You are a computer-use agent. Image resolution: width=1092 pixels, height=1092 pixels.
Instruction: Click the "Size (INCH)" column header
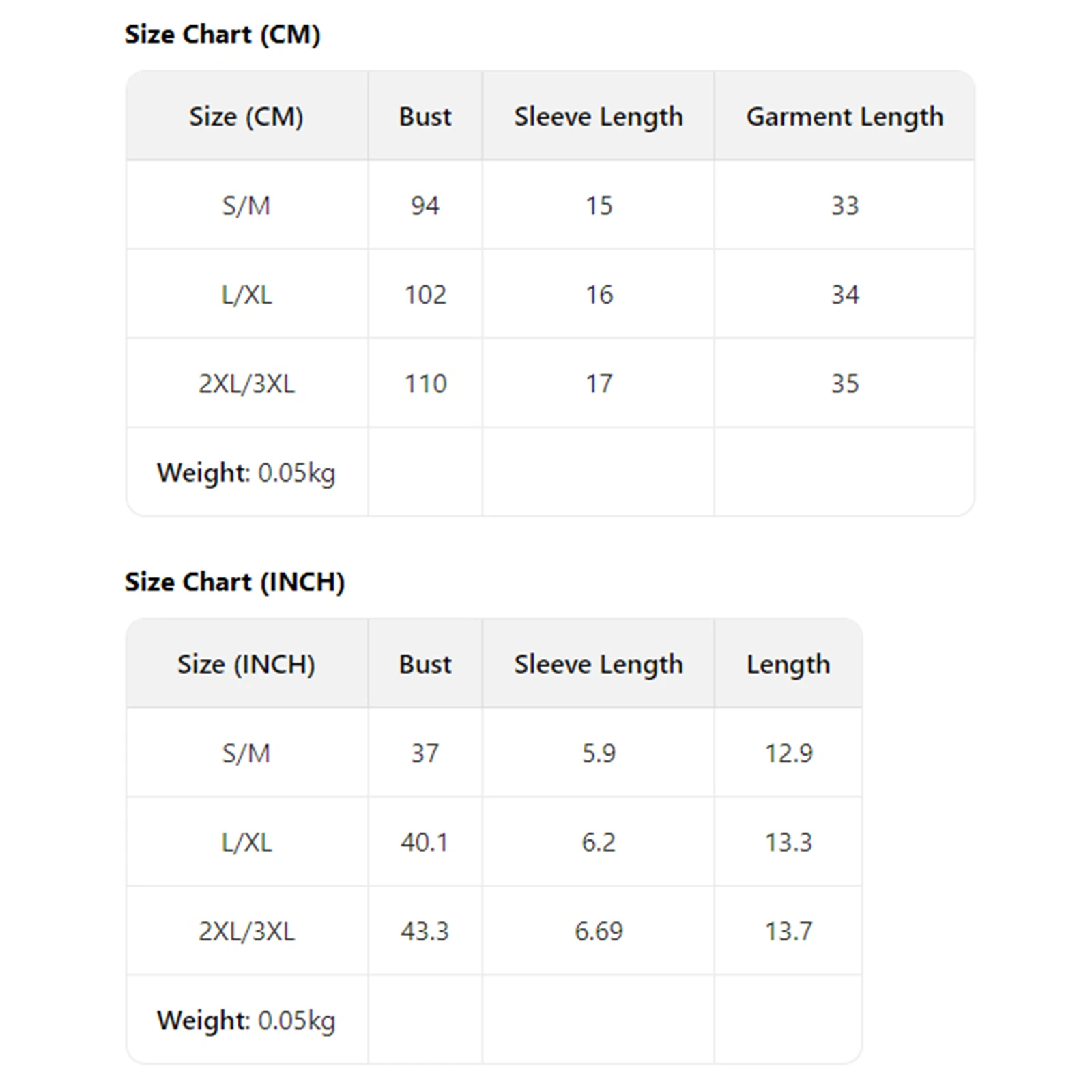point(246,664)
